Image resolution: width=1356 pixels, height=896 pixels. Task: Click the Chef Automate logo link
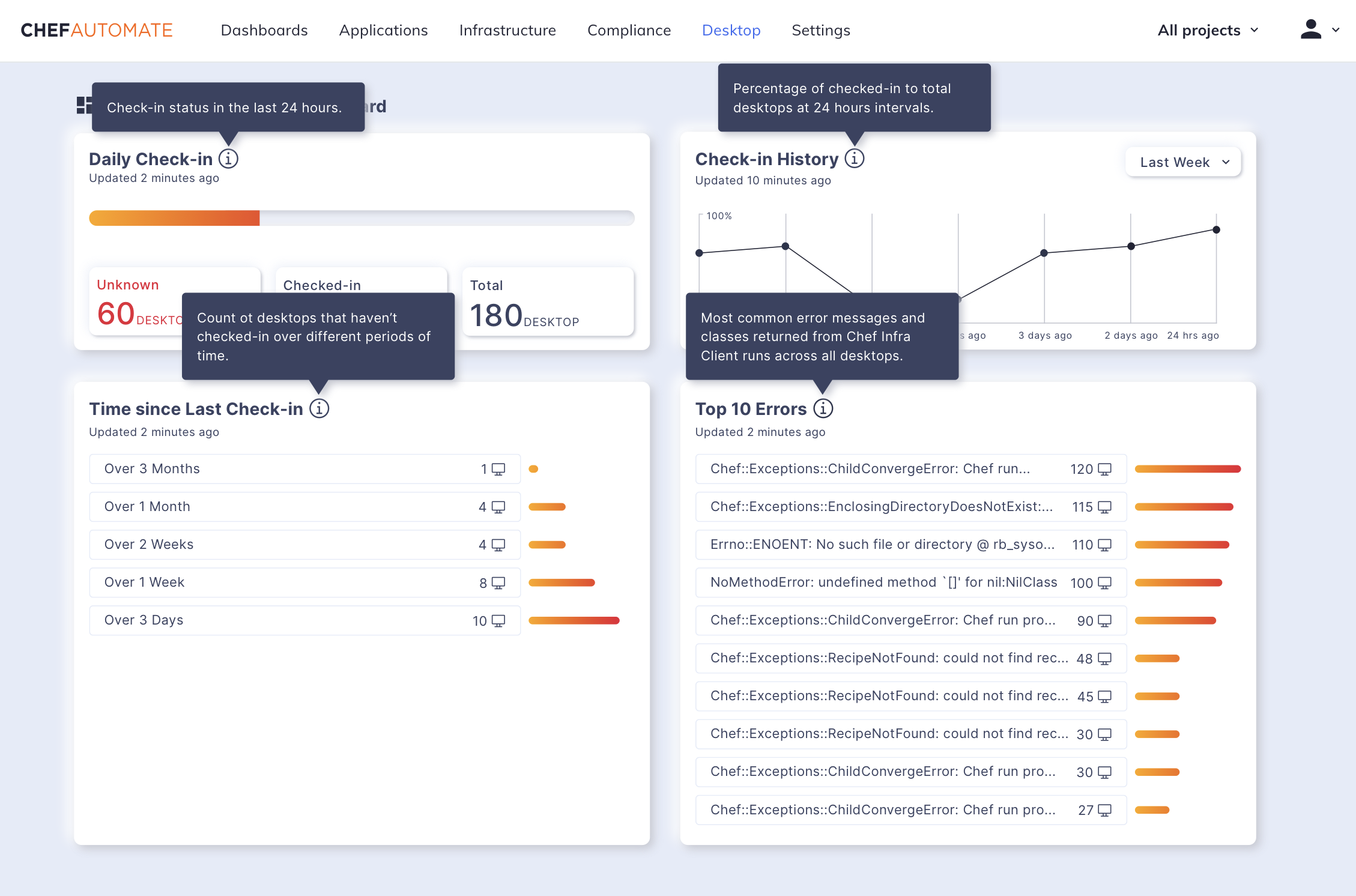coord(97,30)
